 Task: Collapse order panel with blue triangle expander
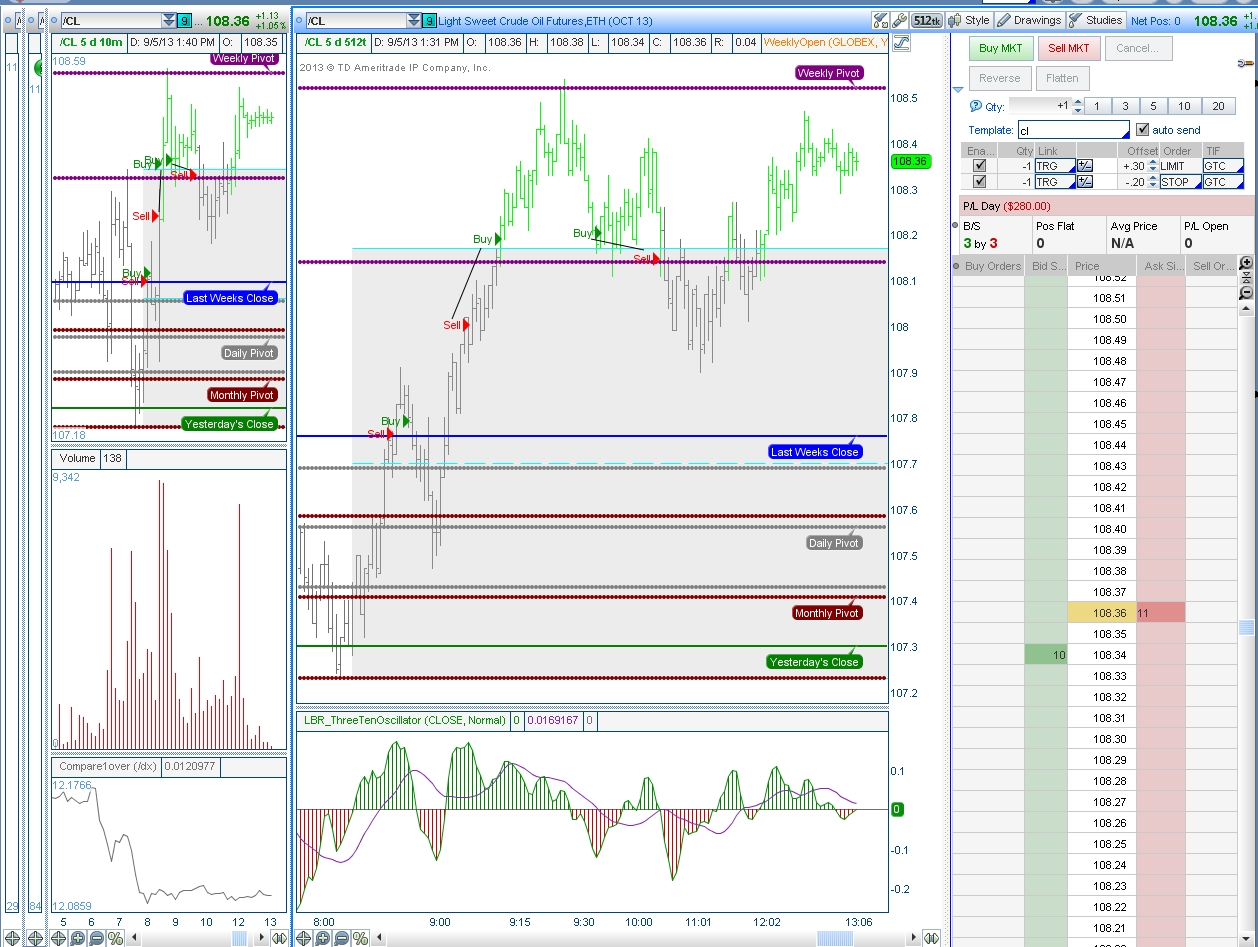pos(958,89)
